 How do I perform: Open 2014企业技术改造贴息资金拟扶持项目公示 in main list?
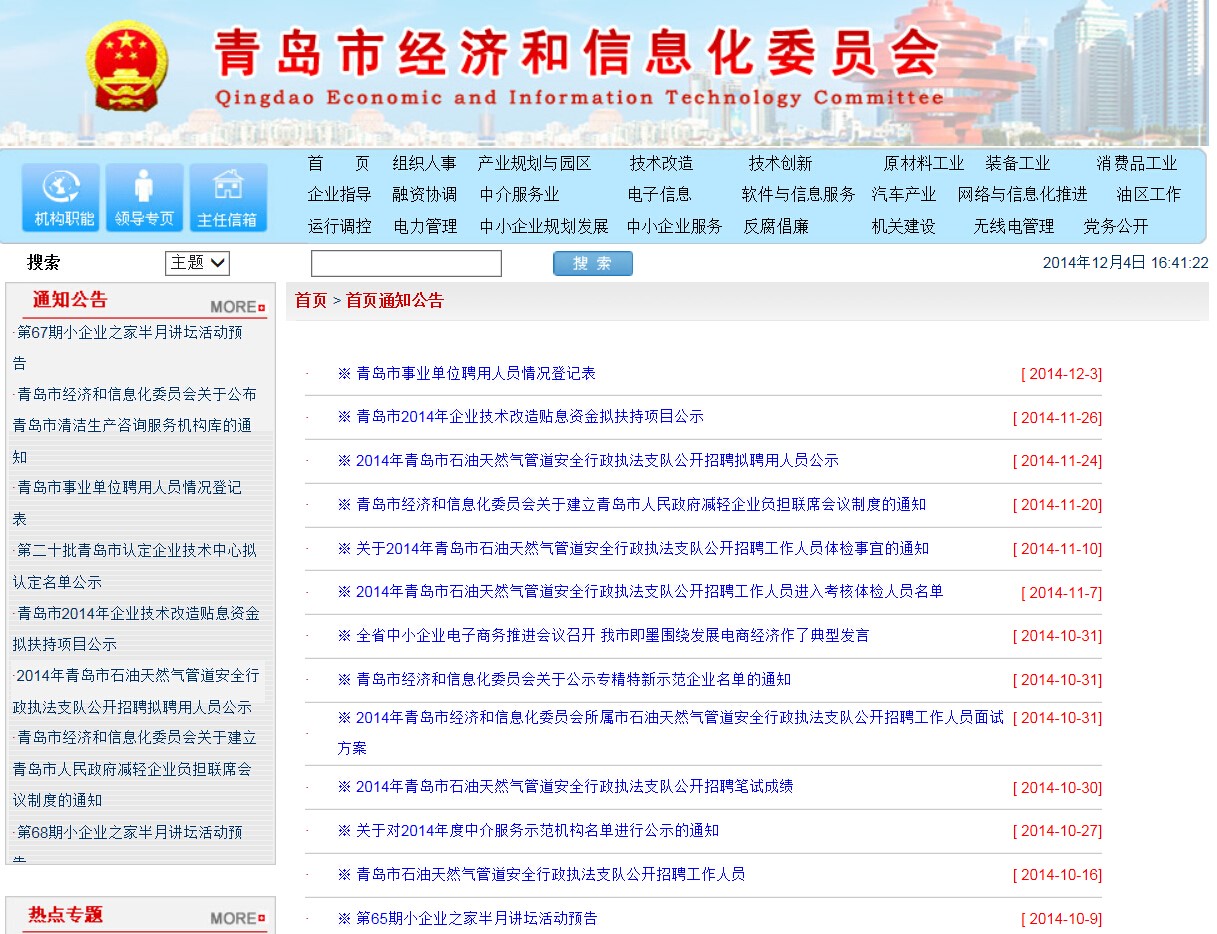click(529, 417)
